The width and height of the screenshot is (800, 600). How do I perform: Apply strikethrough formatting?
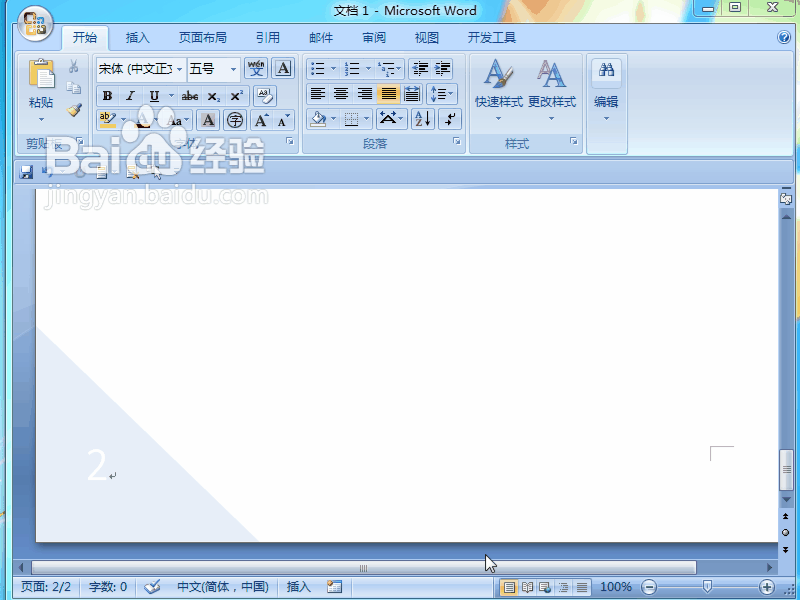click(190, 96)
